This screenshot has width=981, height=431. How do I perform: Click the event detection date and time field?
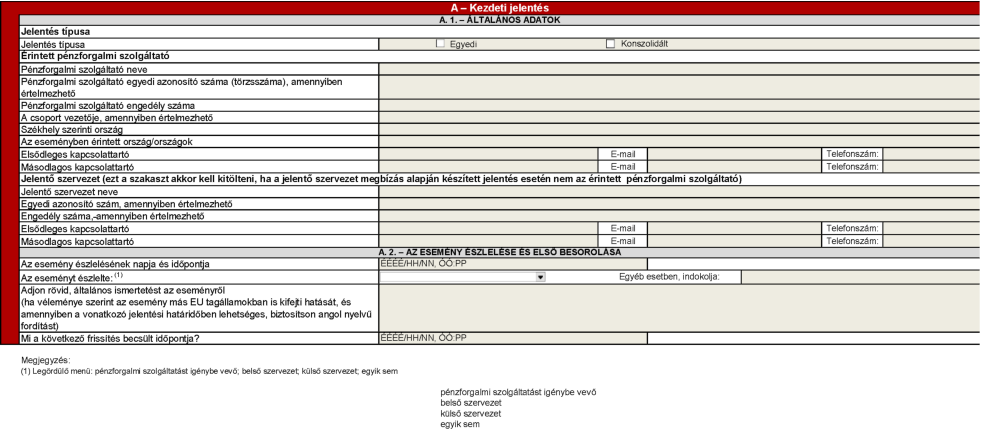(513, 264)
